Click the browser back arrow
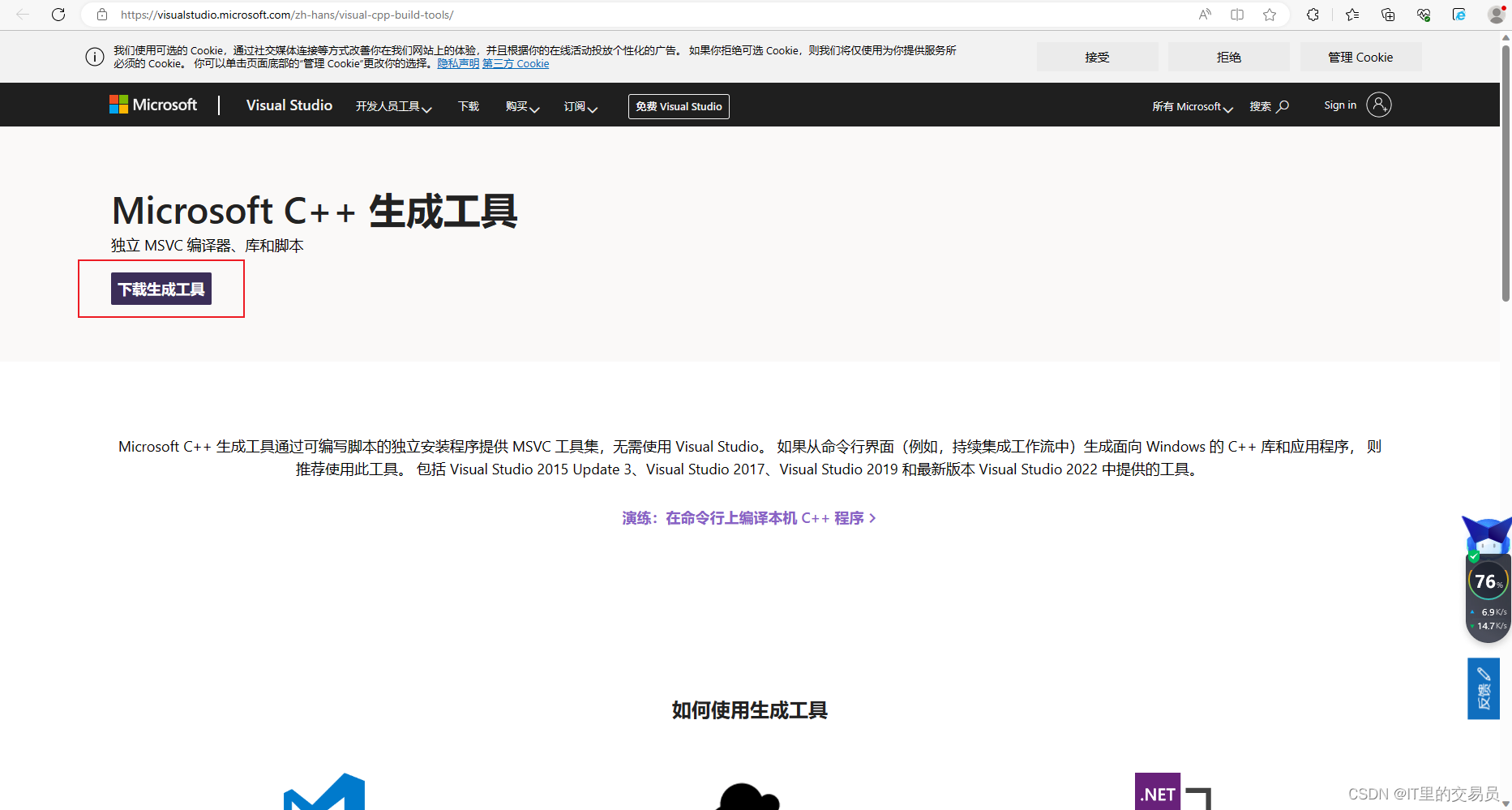Image resolution: width=1512 pixels, height=810 pixels. 23,15
